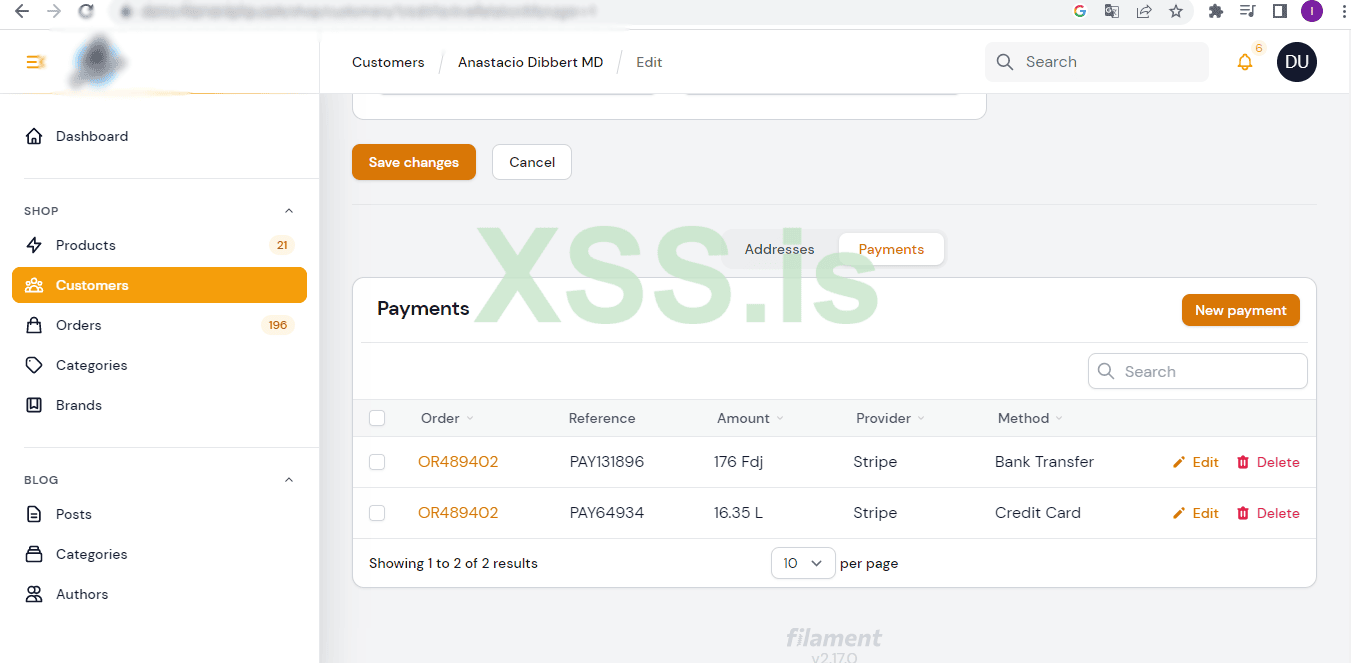Click the Customers breadcrumb link

tap(388, 62)
